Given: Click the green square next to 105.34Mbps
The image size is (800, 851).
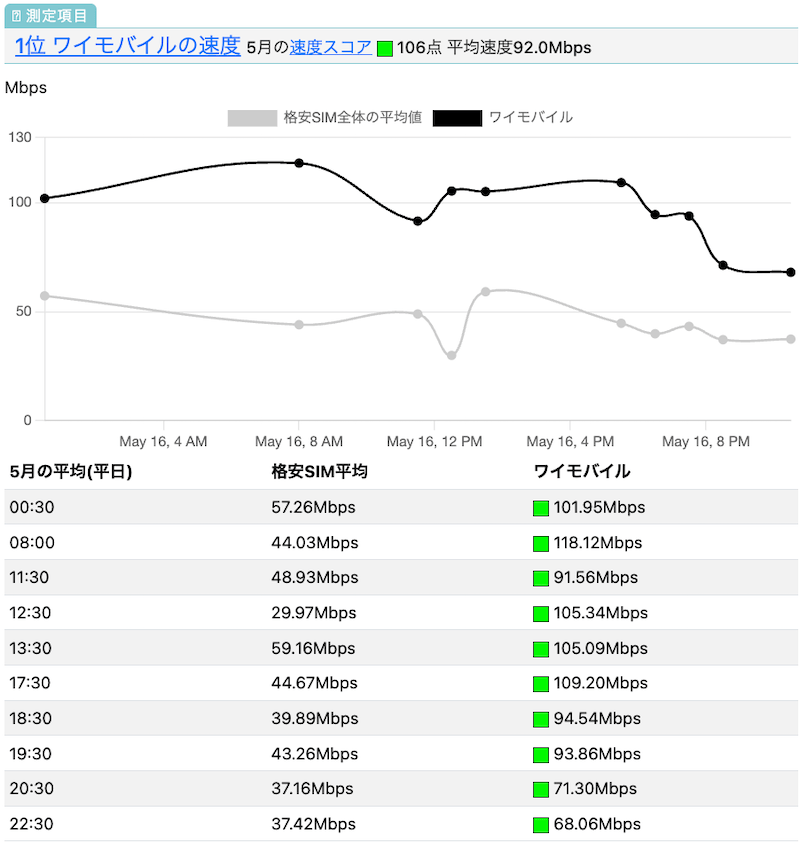Looking at the screenshot, I should tap(541, 614).
